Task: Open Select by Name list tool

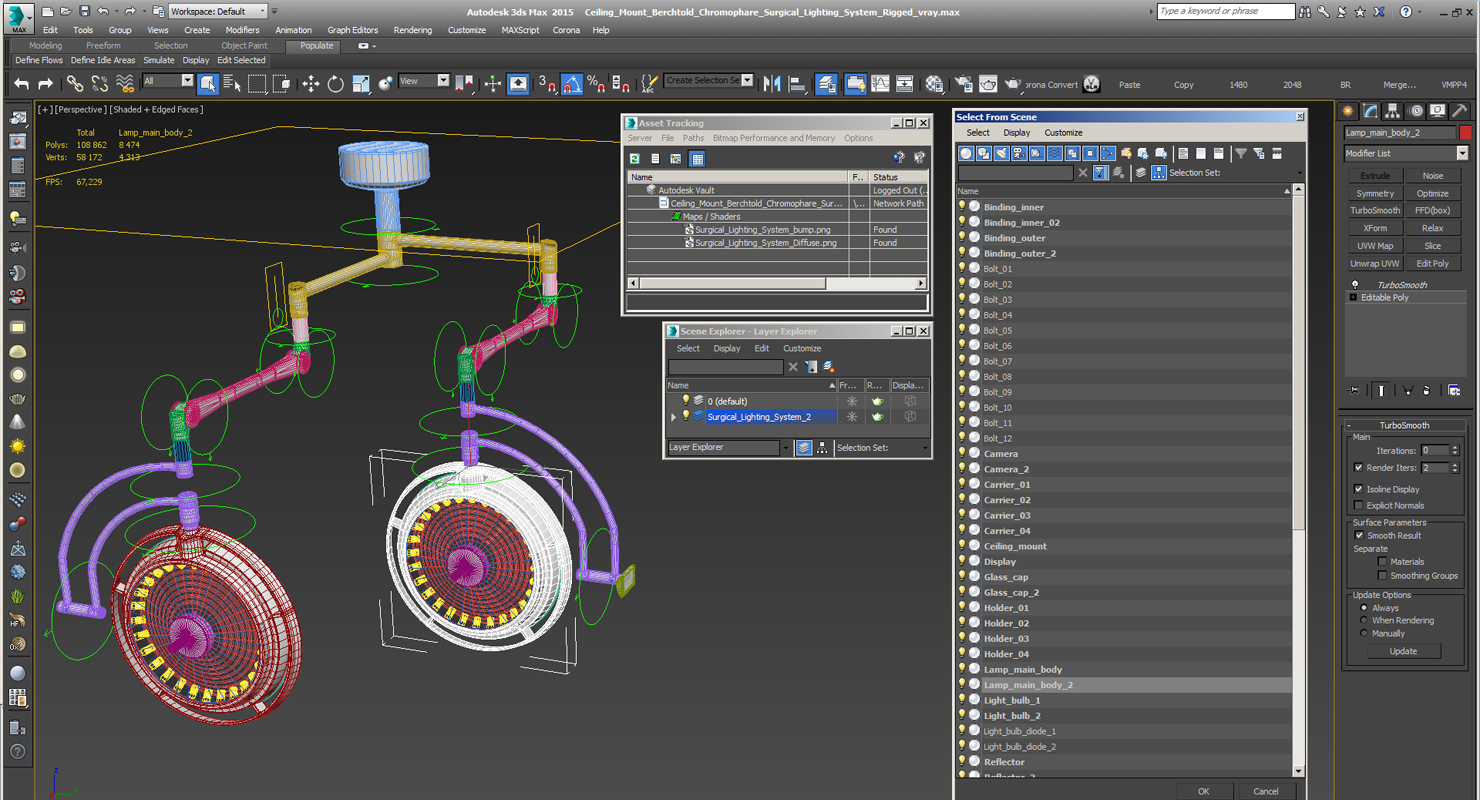Action: coord(232,84)
